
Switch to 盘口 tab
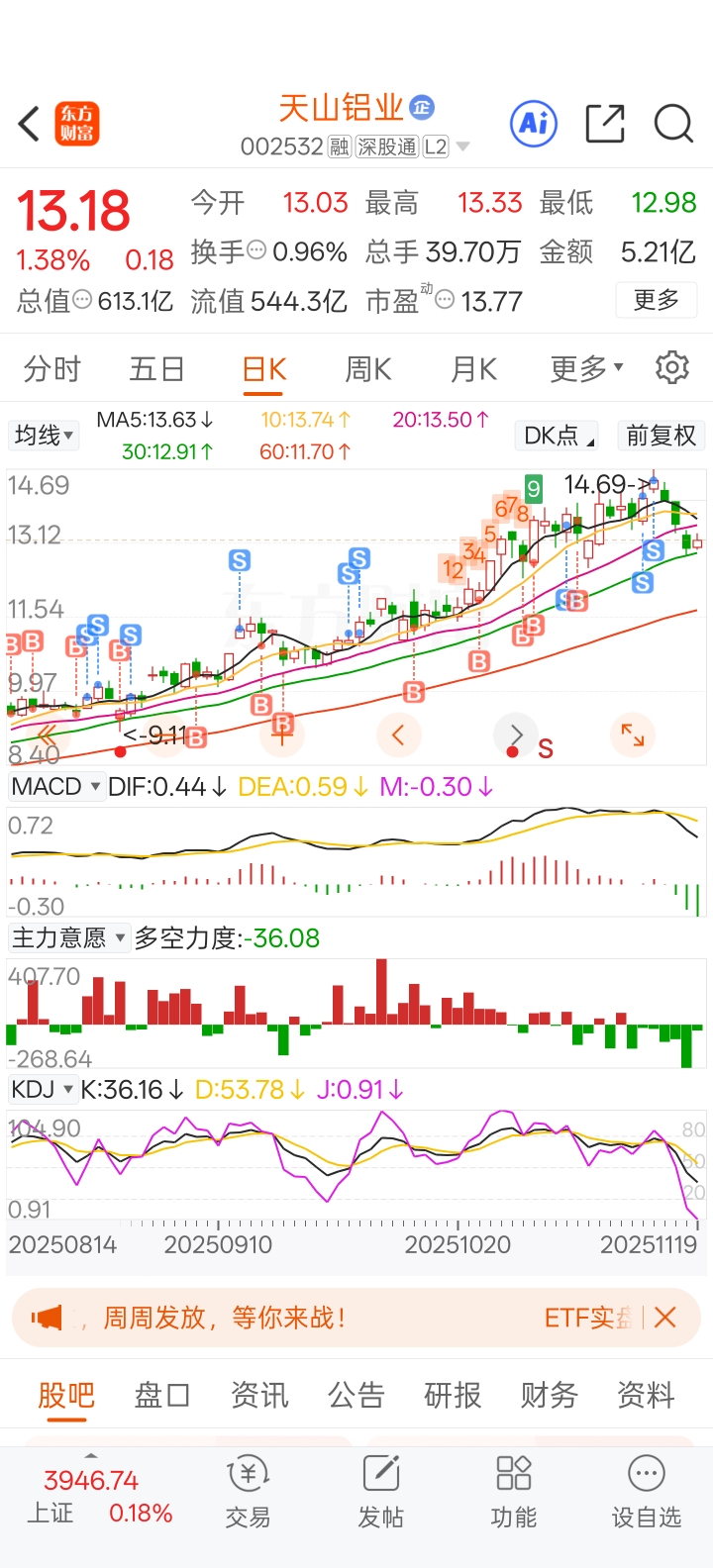162,1395
